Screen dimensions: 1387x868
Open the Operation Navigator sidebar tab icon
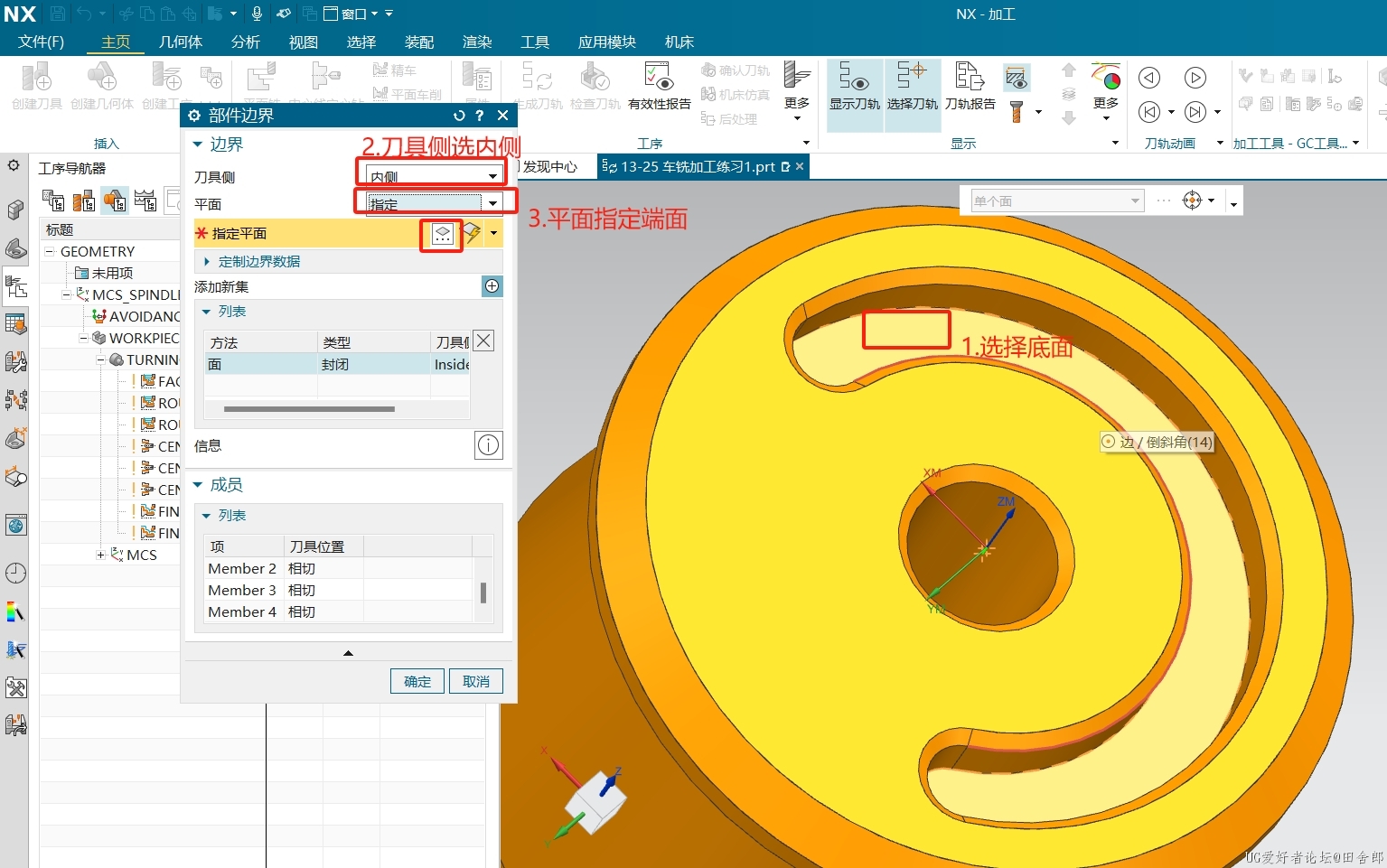click(x=15, y=287)
